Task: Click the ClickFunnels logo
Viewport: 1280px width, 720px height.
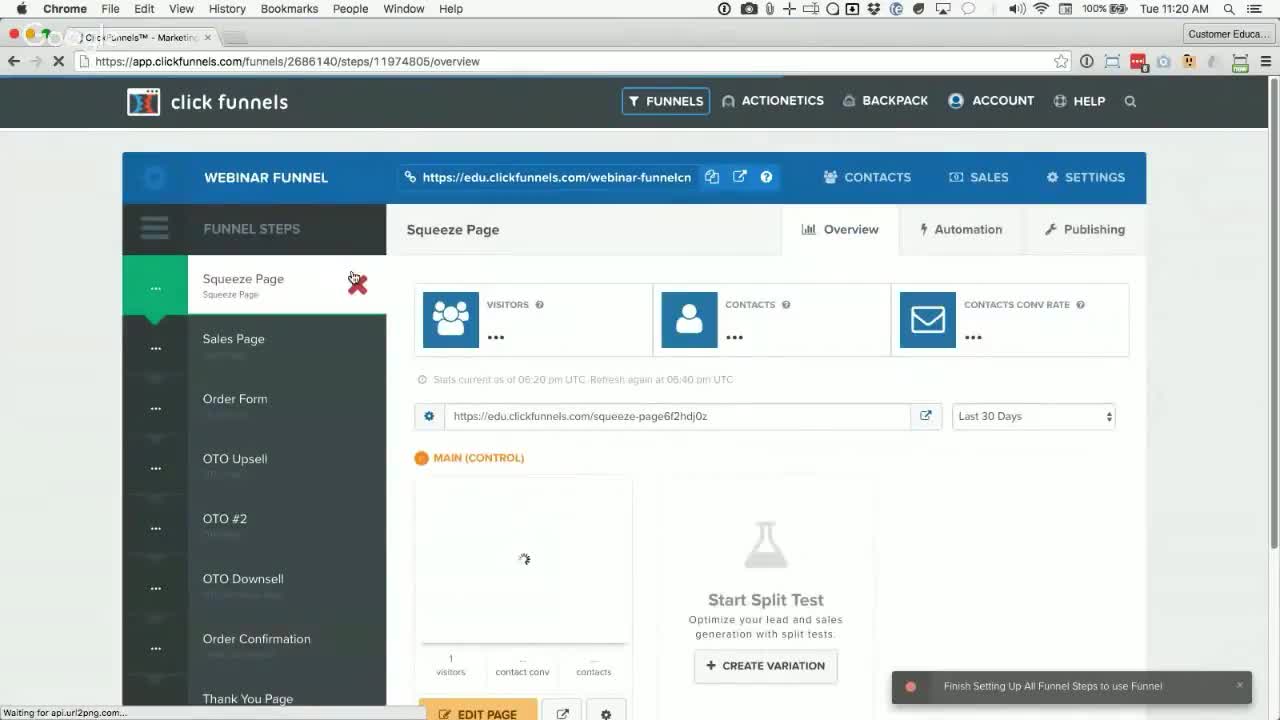Action: pyautogui.click(x=207, y=102)
